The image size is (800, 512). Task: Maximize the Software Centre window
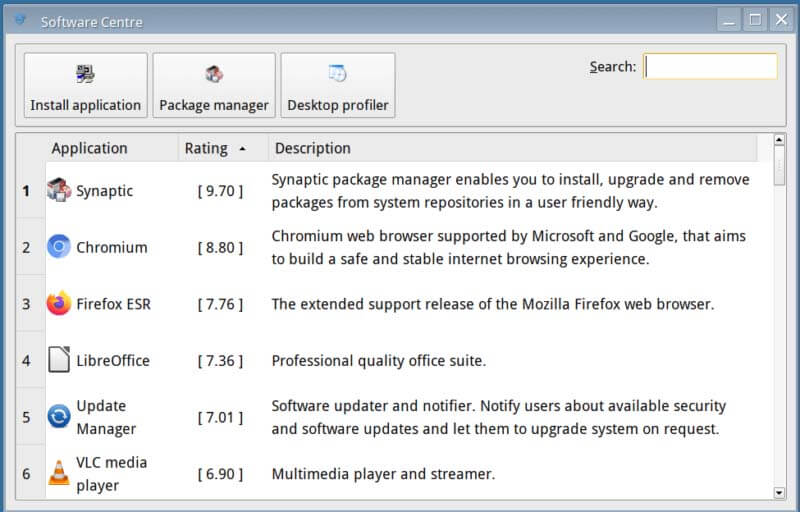(755, 20)
